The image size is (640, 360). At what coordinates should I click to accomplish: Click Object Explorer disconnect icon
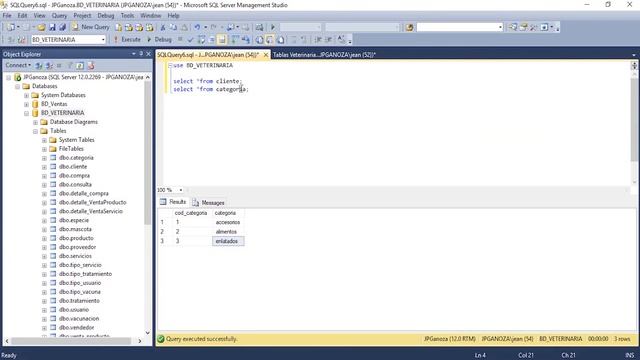(x=49, y=65)
